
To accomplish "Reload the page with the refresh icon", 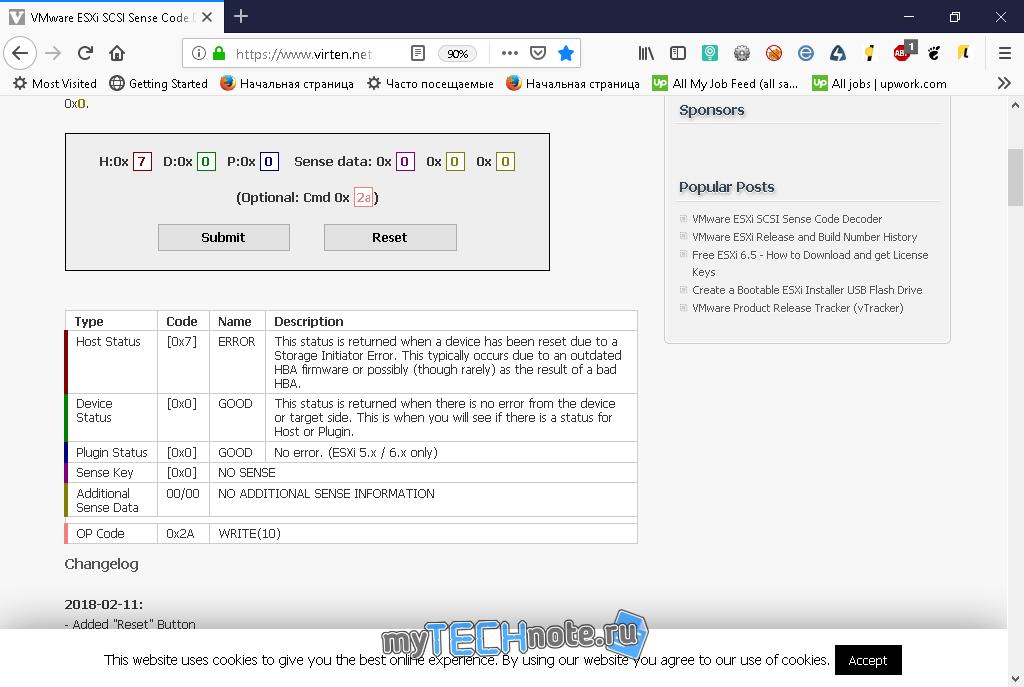I will tap(85, 53).
